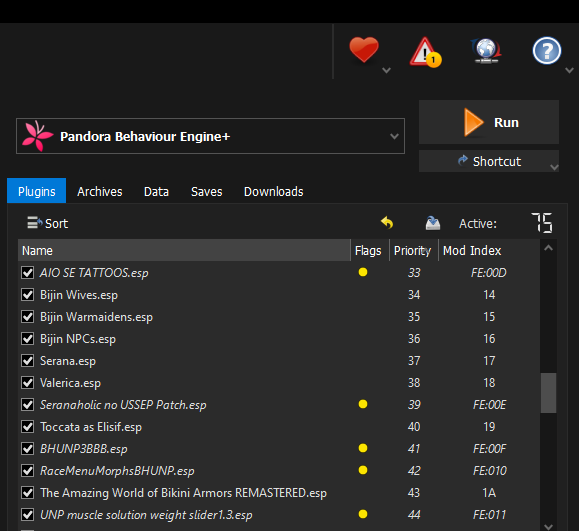This screenshot has height=531, width=579.
Task: Click priority value 36
Action: click(x=414, y=339)
